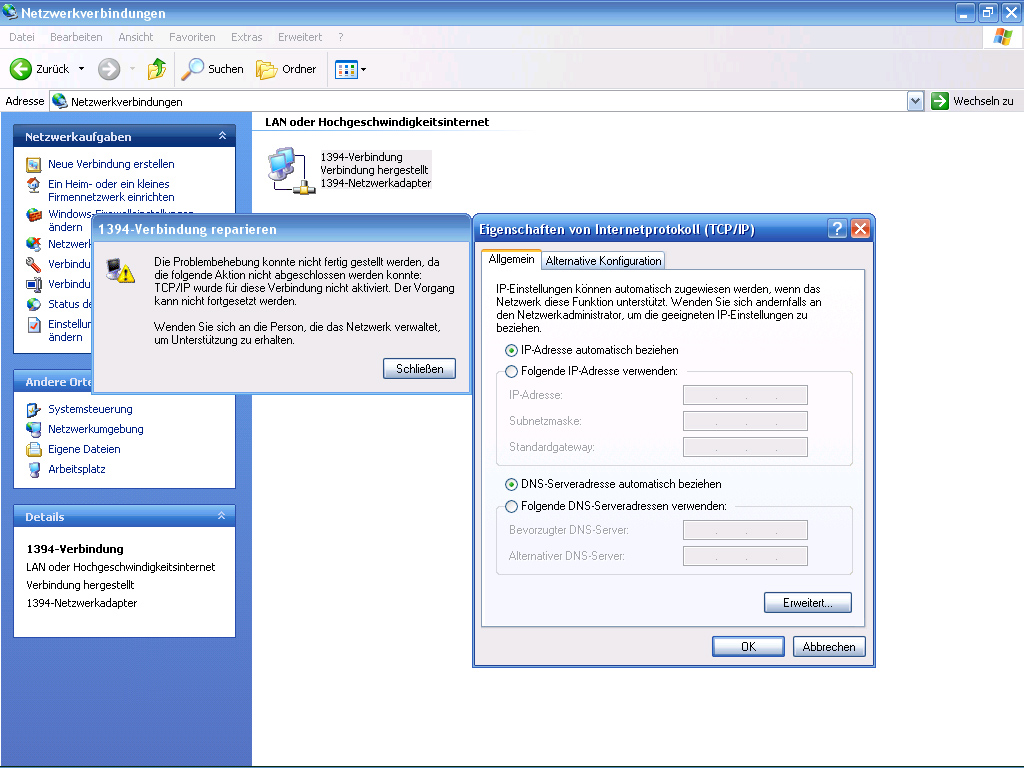Click the help question mark in TCP/IP dialog

(x=838, y=229)
